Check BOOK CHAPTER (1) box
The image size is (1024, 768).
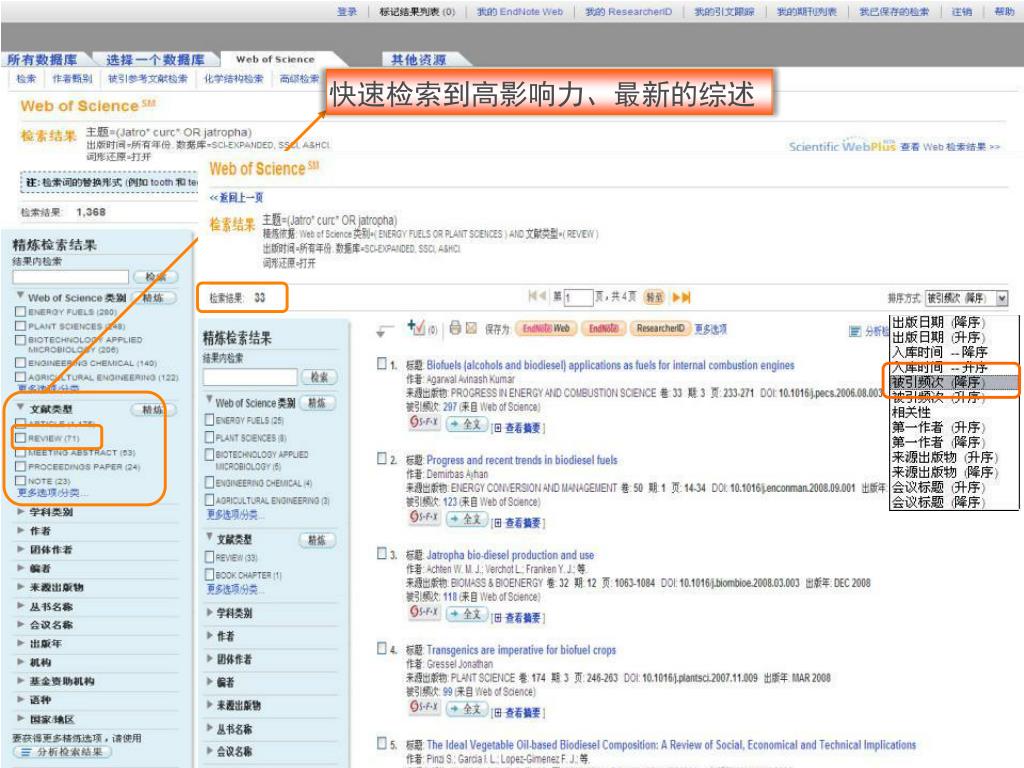point(210,575)
